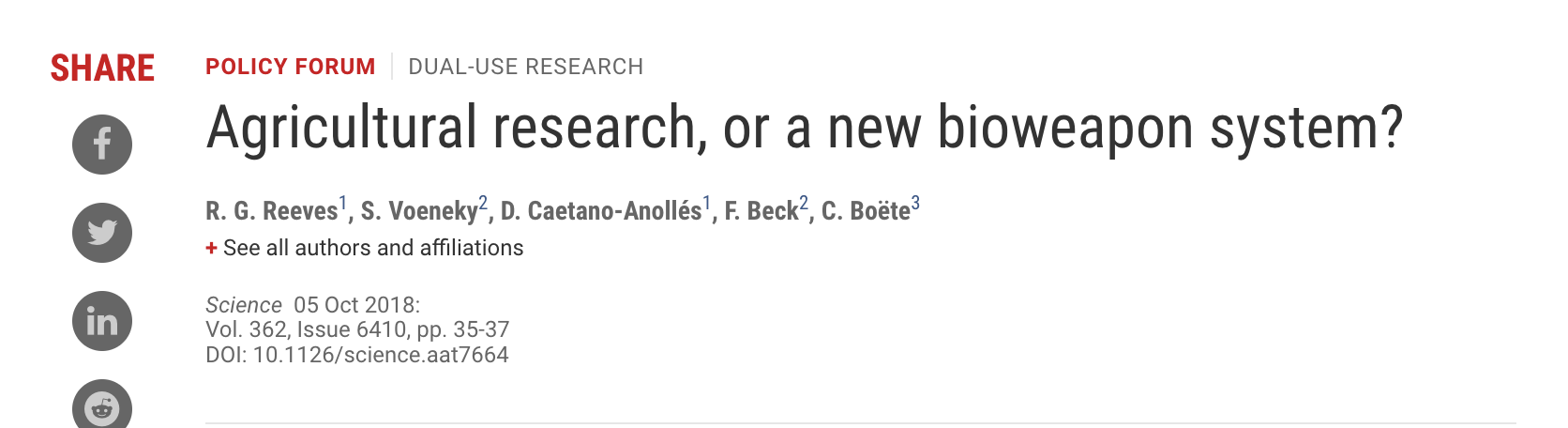Share article on Reddit
This screenshot has height=428, width=1568.
(x=102, y=407)
